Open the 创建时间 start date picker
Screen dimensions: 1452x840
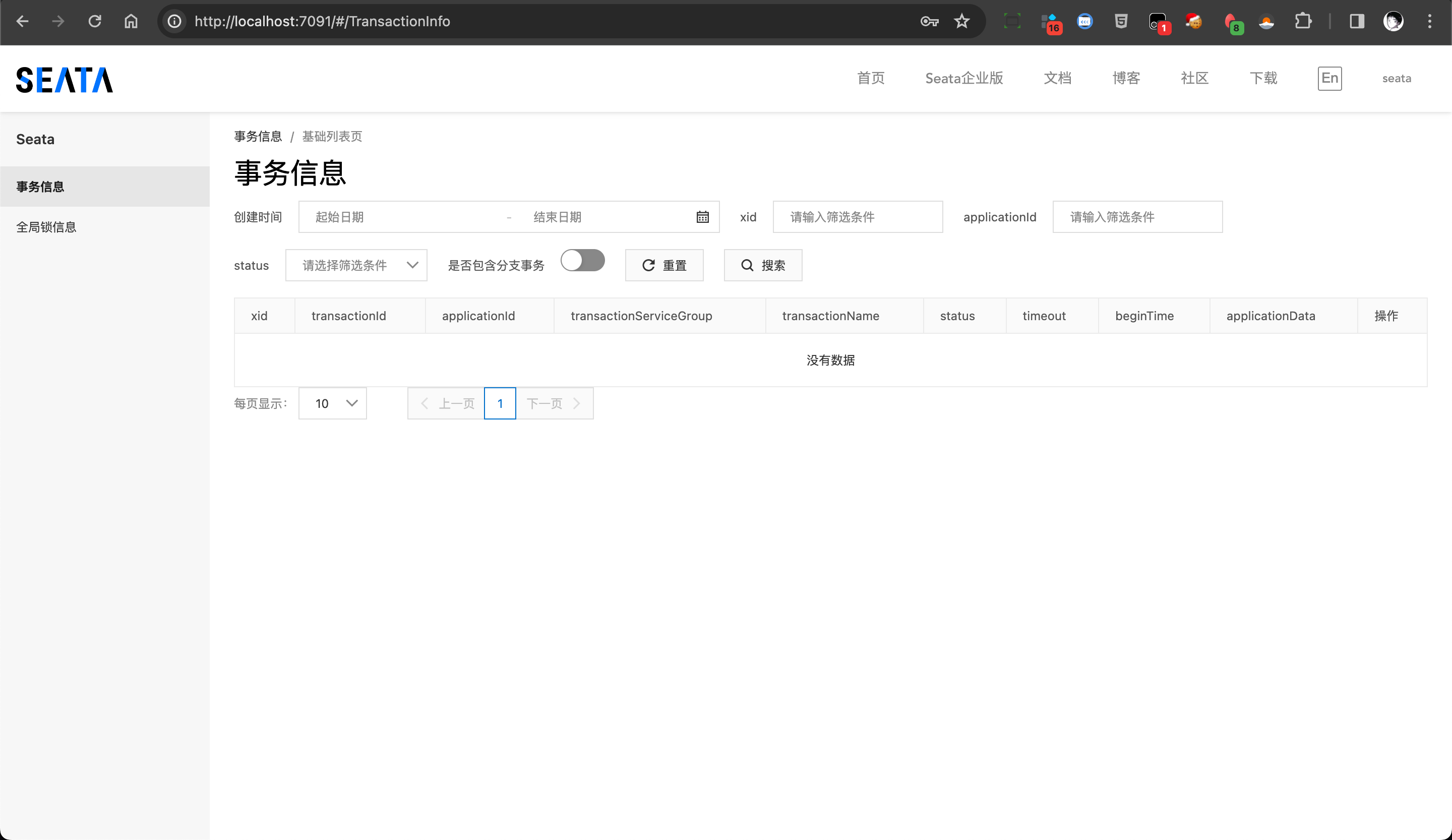click(x=401, y=217)
